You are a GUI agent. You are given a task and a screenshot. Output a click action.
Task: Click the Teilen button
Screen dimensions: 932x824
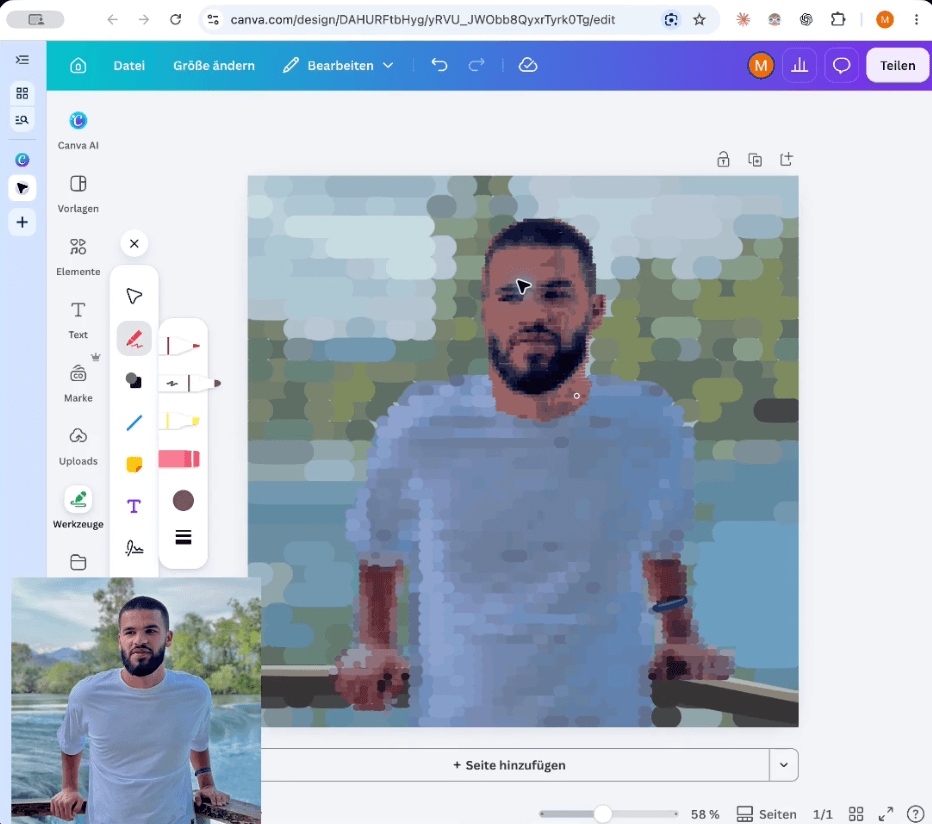898,65
